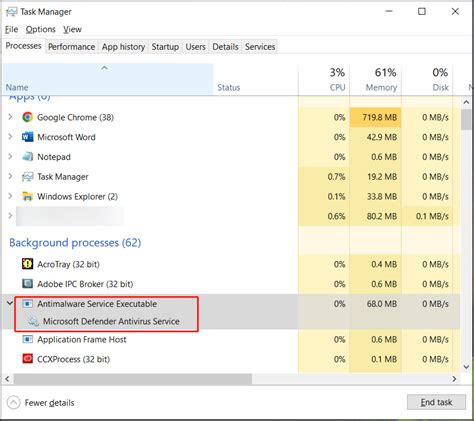Expand the Task Manager process group

click(x=10, y=177)
